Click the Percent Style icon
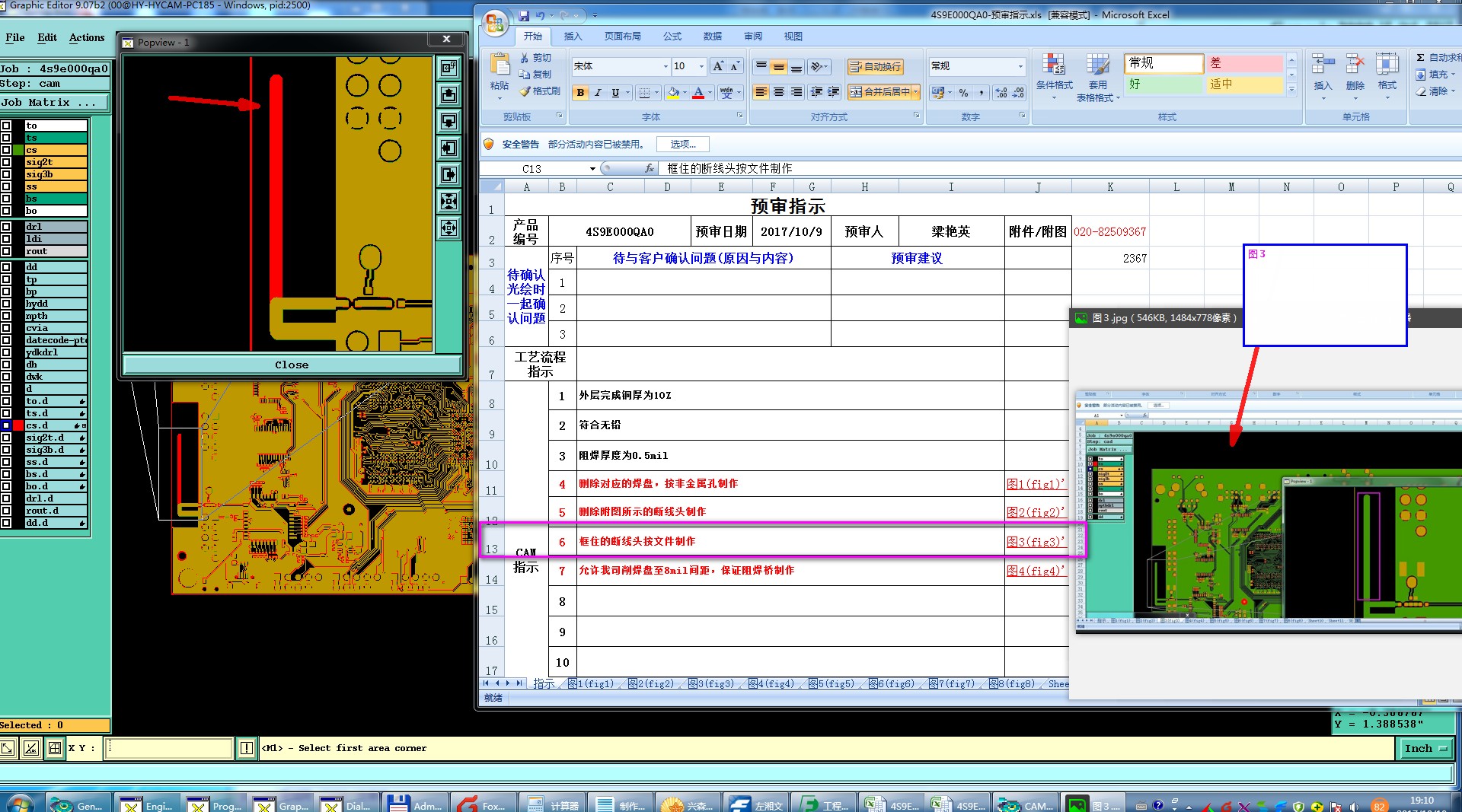Image resolution: width=1462 pixels, height=812 pixels. [x=964, y=92]
